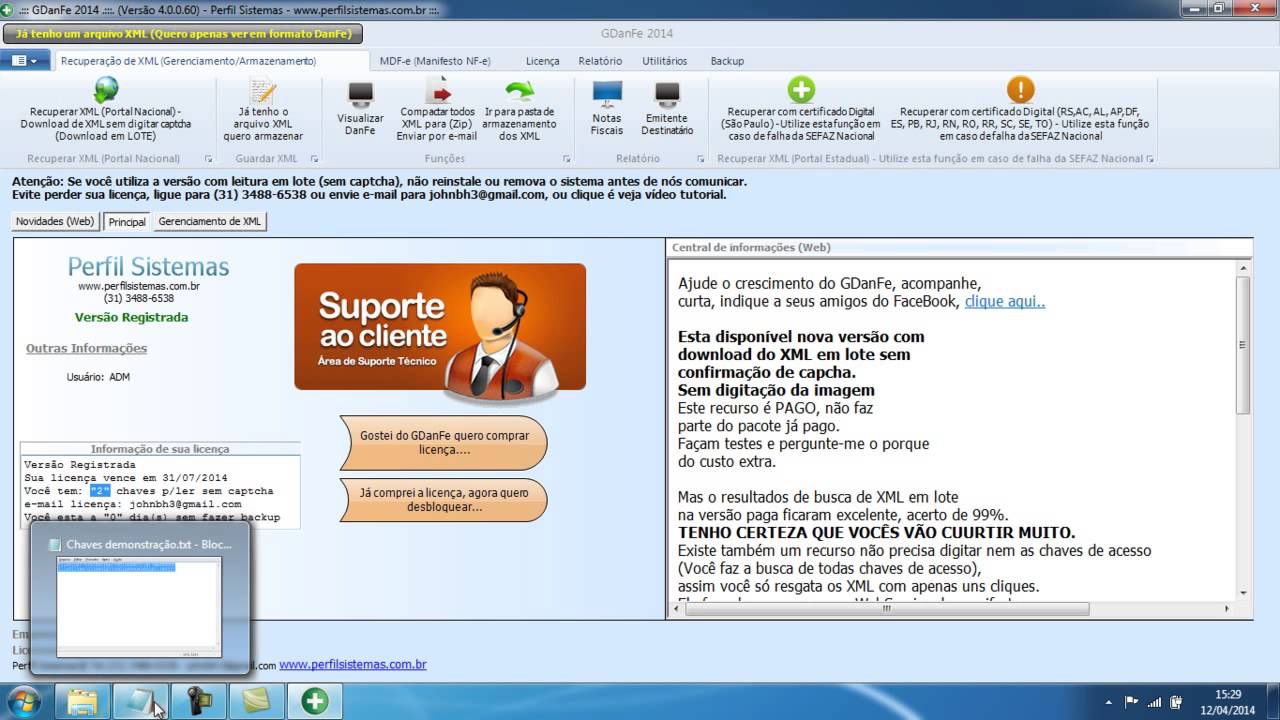Viewport: 1280px width, 720px height.
Task: Open the Utilitários ribbon tab
Action: click(x=664, y=61)
